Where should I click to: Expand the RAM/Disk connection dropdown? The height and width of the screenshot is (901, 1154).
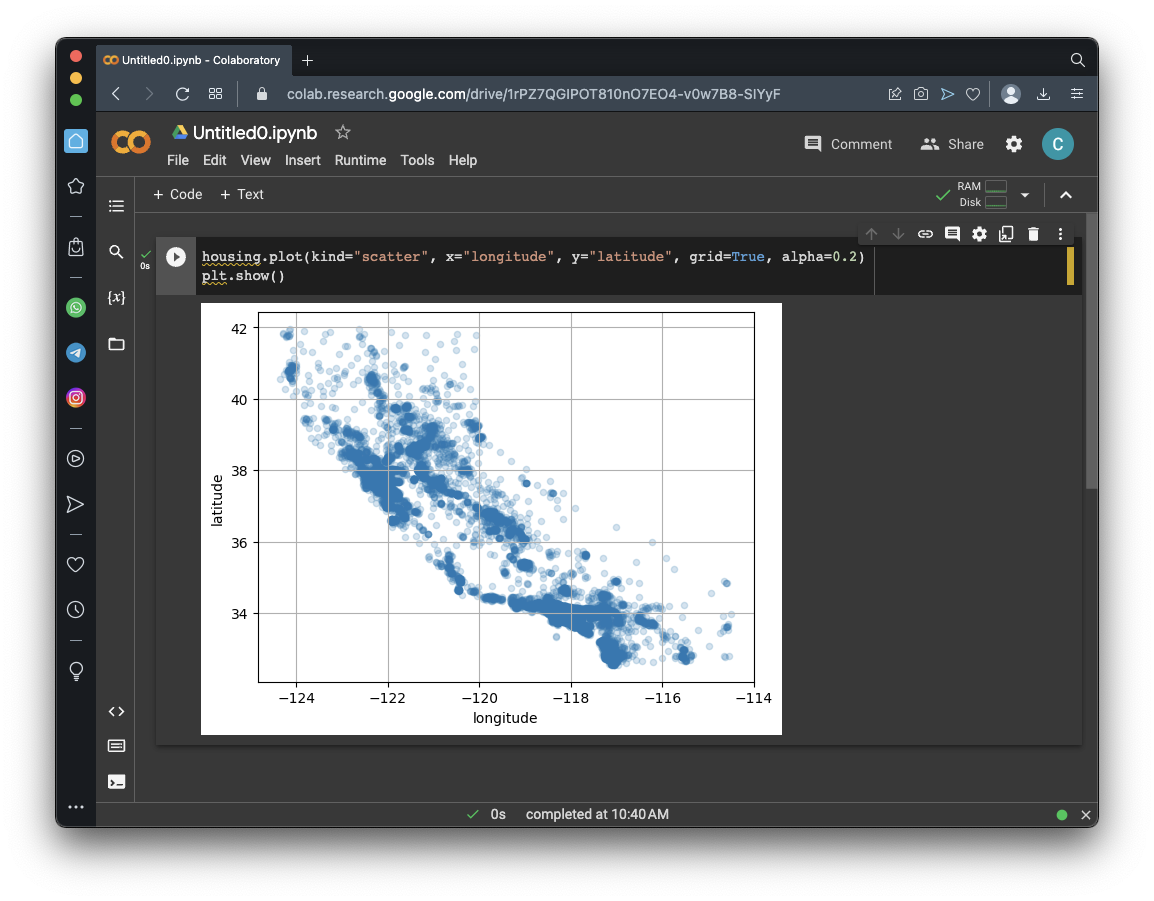click(x=1024, y=195)
